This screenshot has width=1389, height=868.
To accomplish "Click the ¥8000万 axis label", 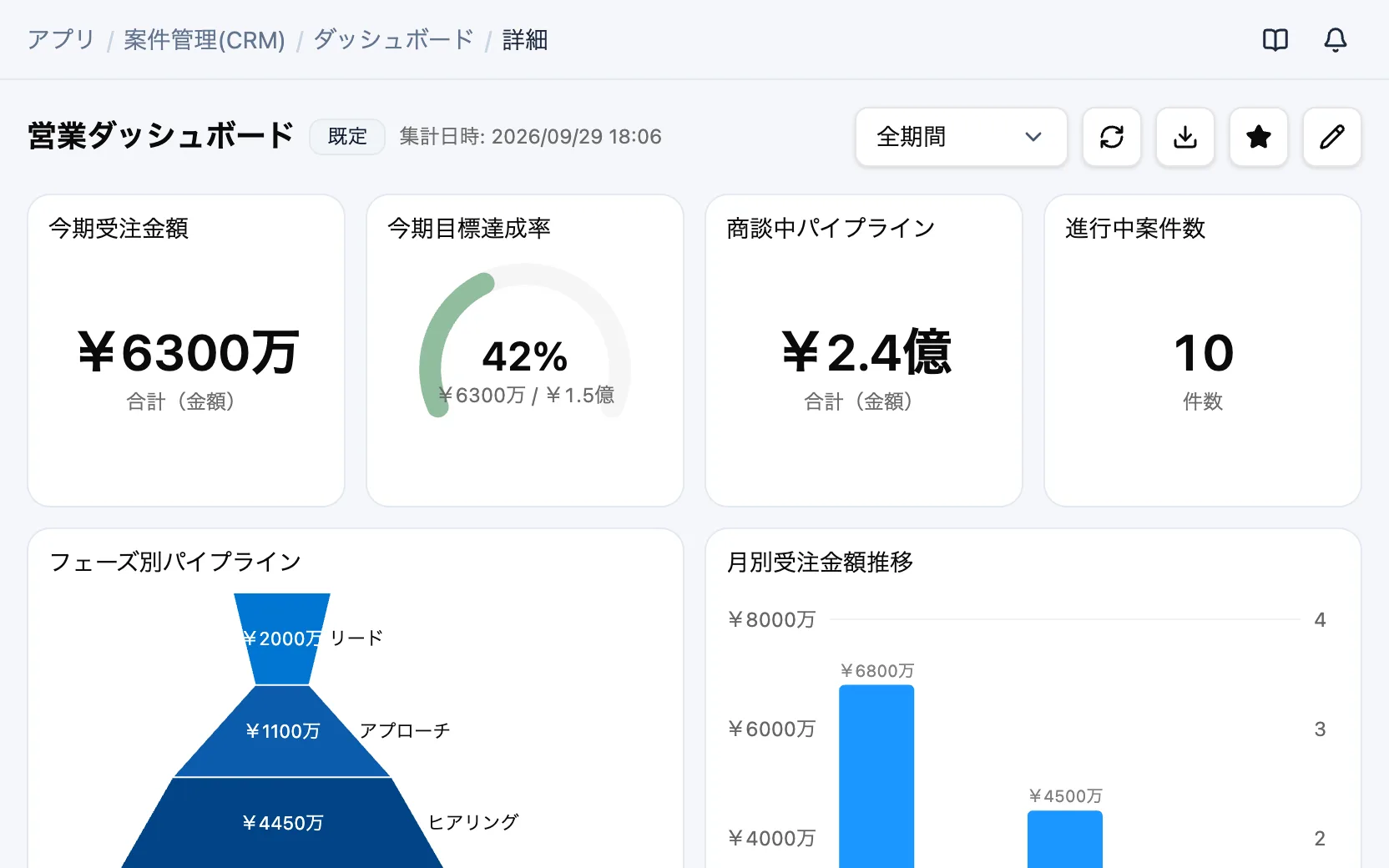I will pyautogui.click(x=771, y=619).
